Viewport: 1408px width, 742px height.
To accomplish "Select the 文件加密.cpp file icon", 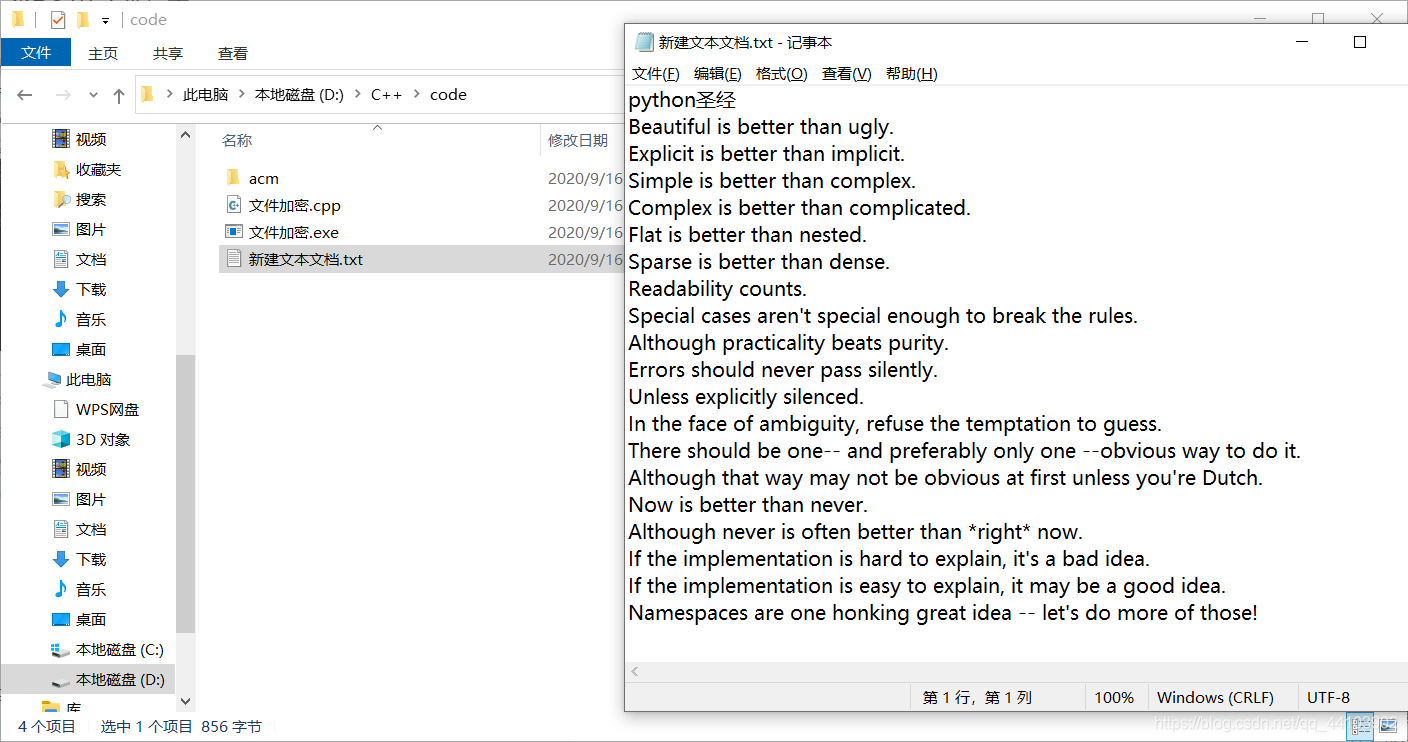I will coord(233,205).
